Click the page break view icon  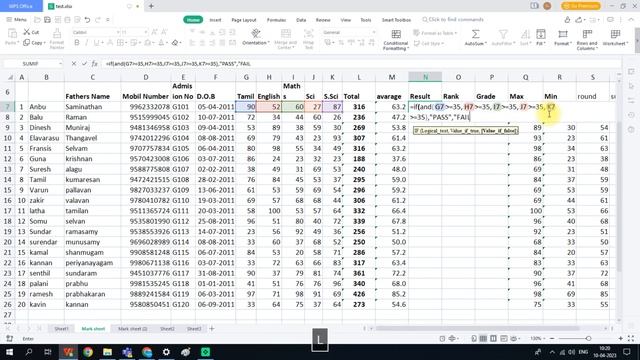click(493, 338)
